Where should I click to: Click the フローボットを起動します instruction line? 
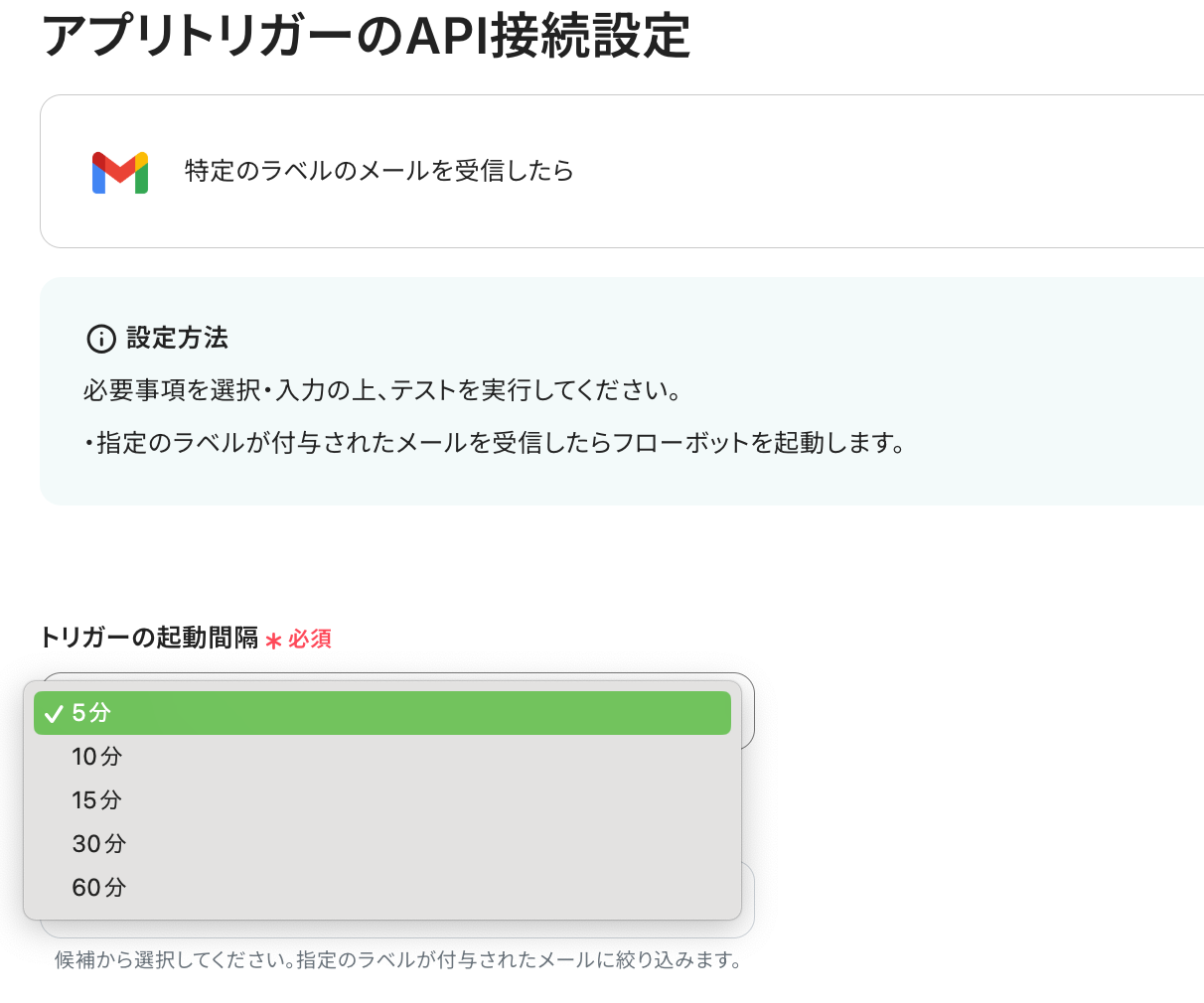[x=495, y=443]
